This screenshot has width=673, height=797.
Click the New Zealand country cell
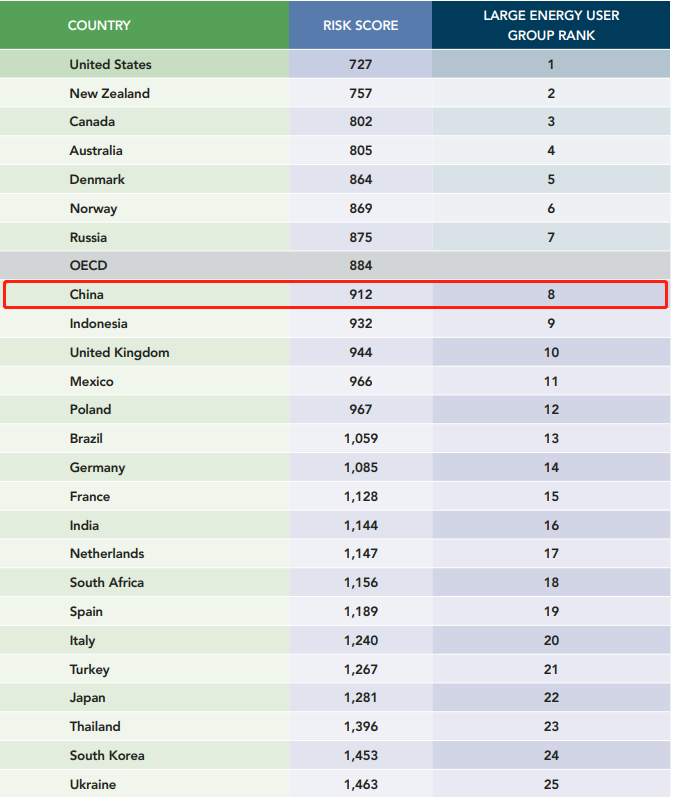point(110,93)
